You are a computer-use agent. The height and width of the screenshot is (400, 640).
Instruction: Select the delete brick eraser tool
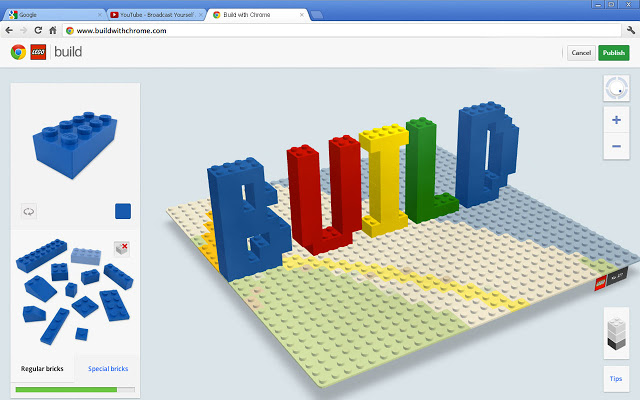tap(122, 249)
